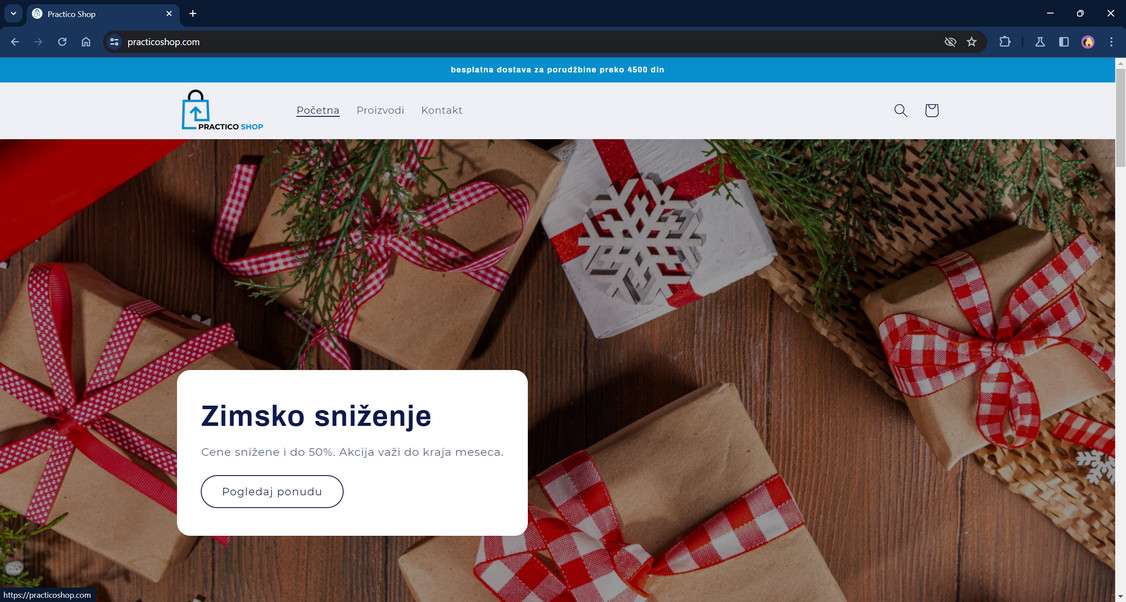The image size is (1126, 602).
Task: Go to the Kontakt page
Action: pyautogui.click(x=442, y=110)
